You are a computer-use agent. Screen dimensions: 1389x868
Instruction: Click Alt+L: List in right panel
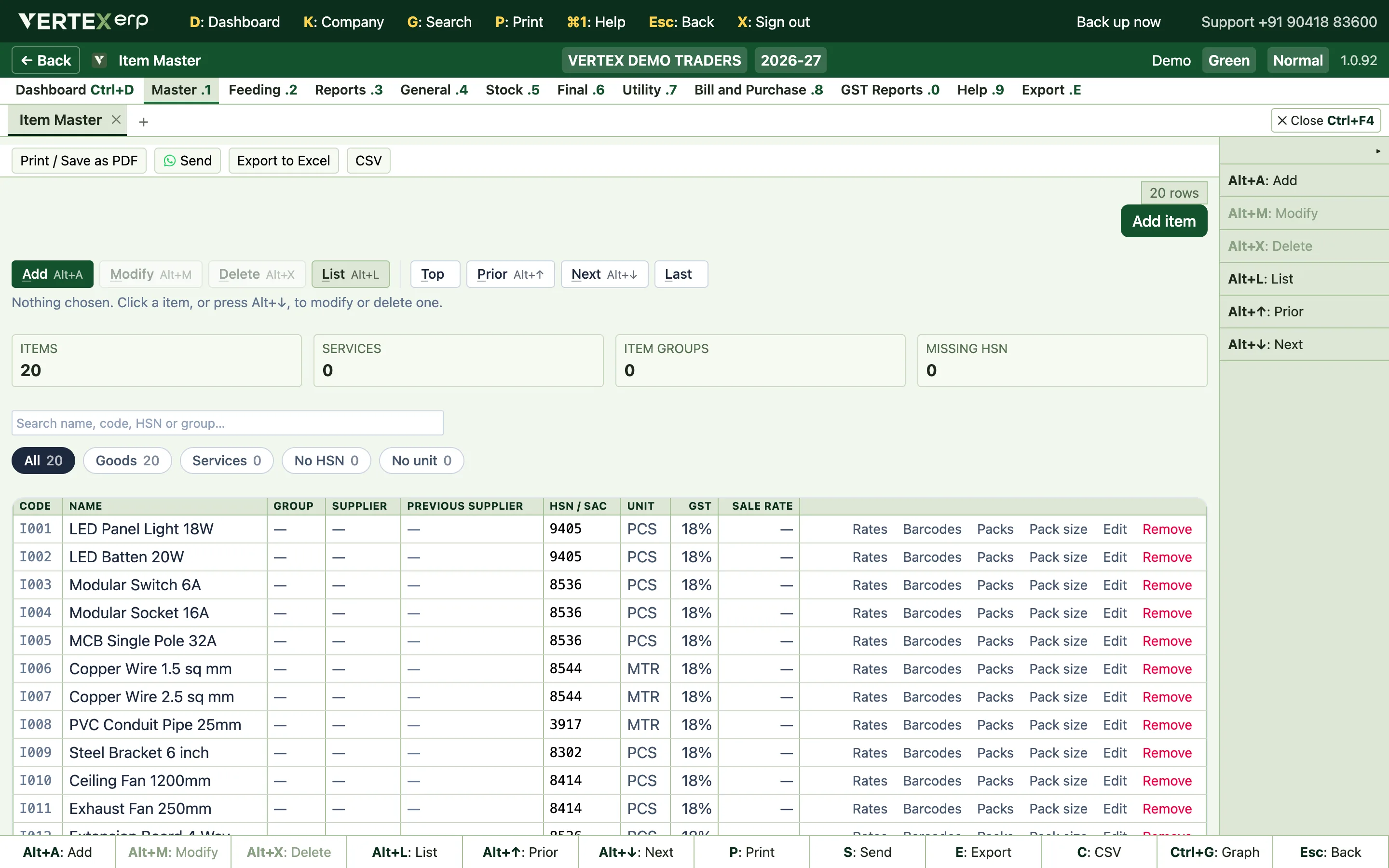click(x=1304, y=279)
